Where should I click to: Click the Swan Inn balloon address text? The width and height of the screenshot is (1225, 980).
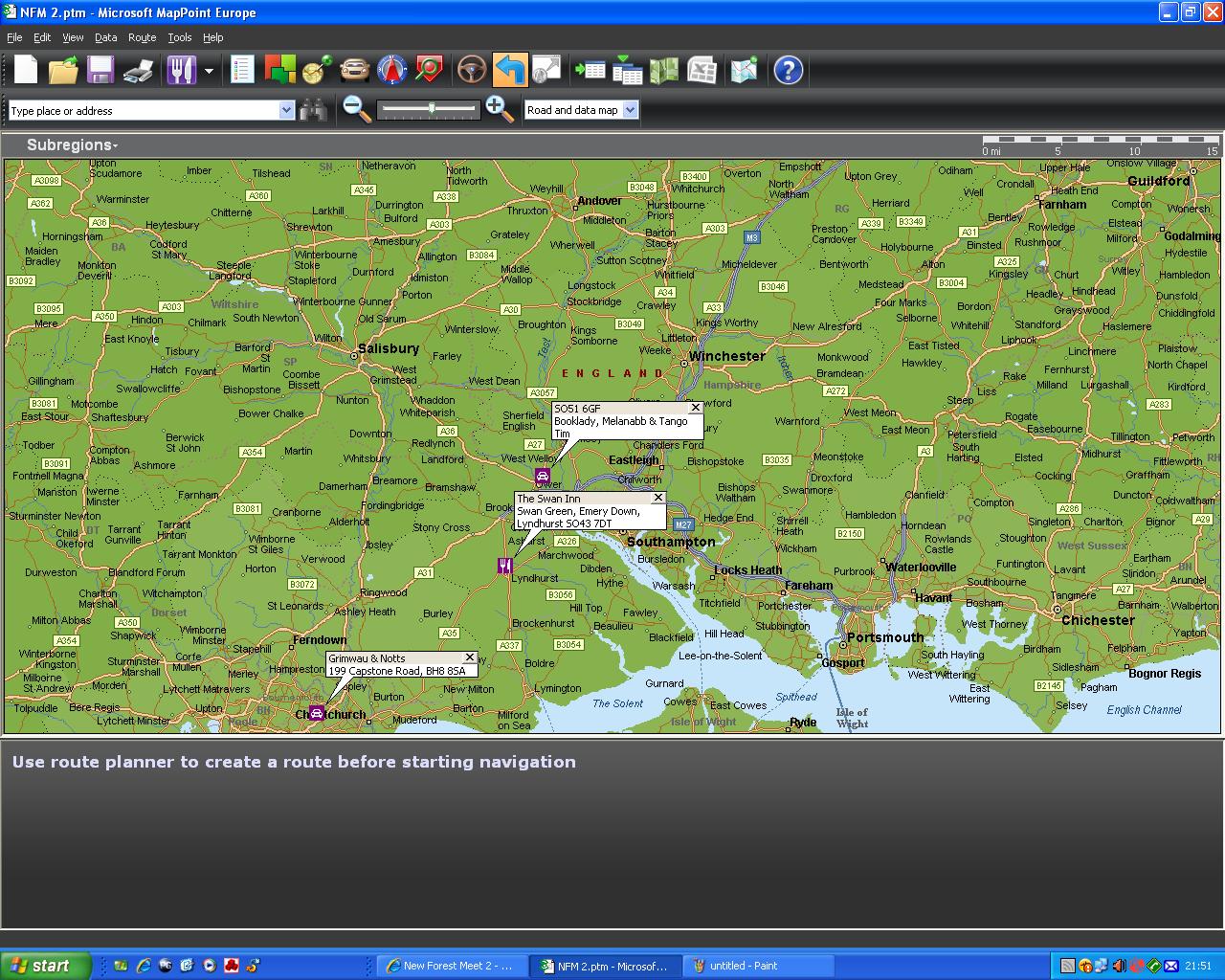[x=578, y=517]
